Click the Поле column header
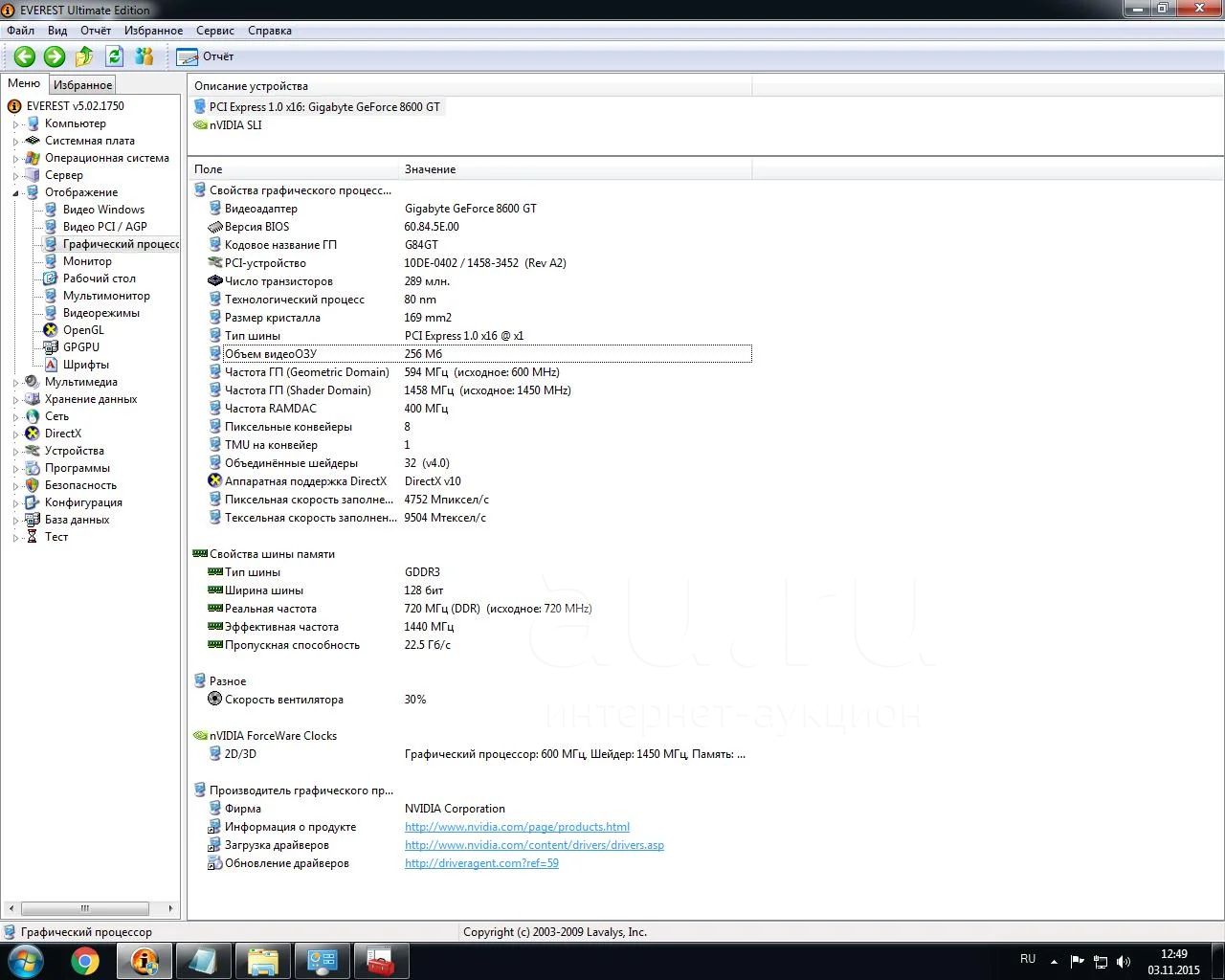 click(293, 169)
